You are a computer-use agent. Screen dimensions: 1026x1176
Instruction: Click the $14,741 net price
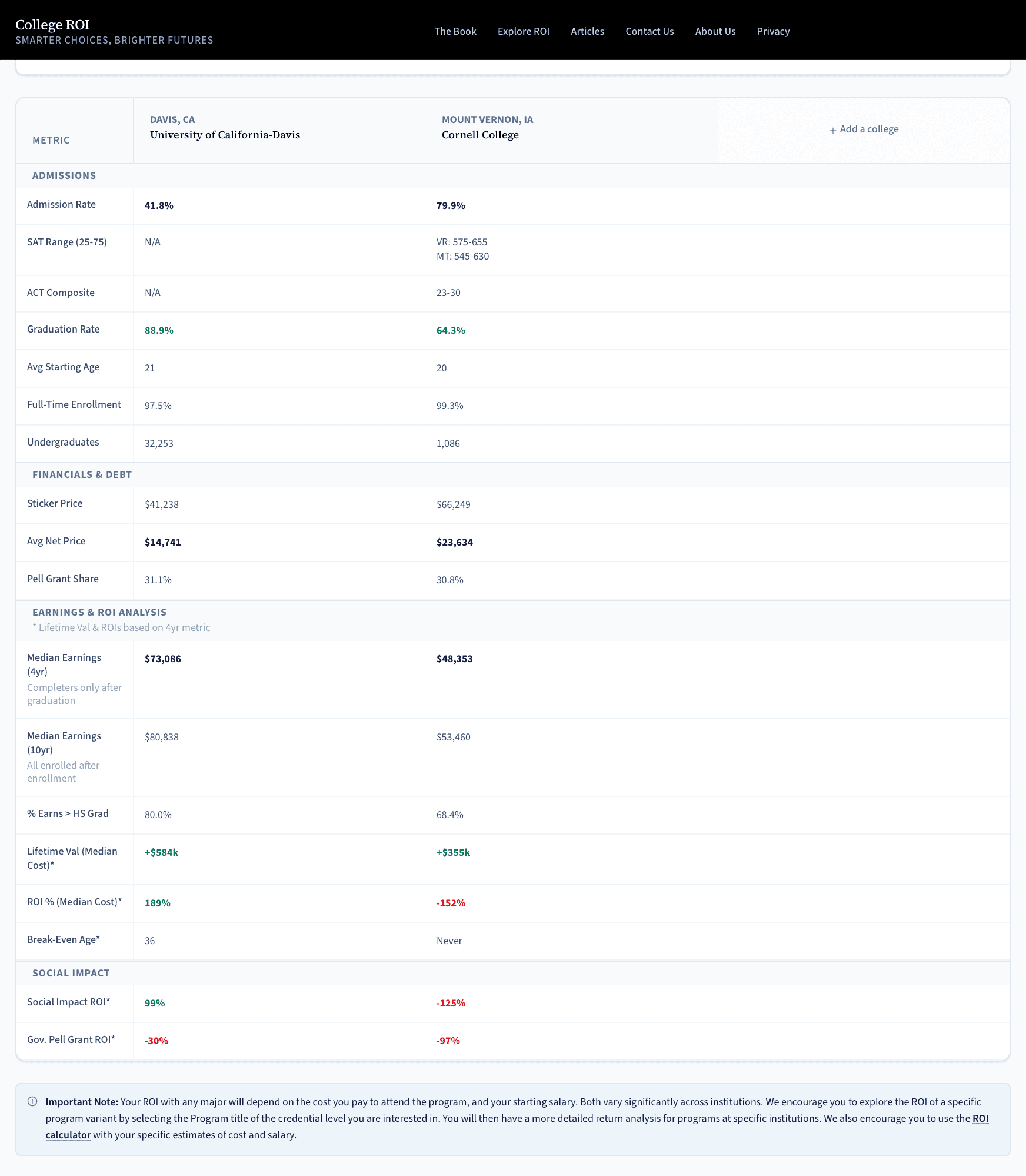click(163, 542)
